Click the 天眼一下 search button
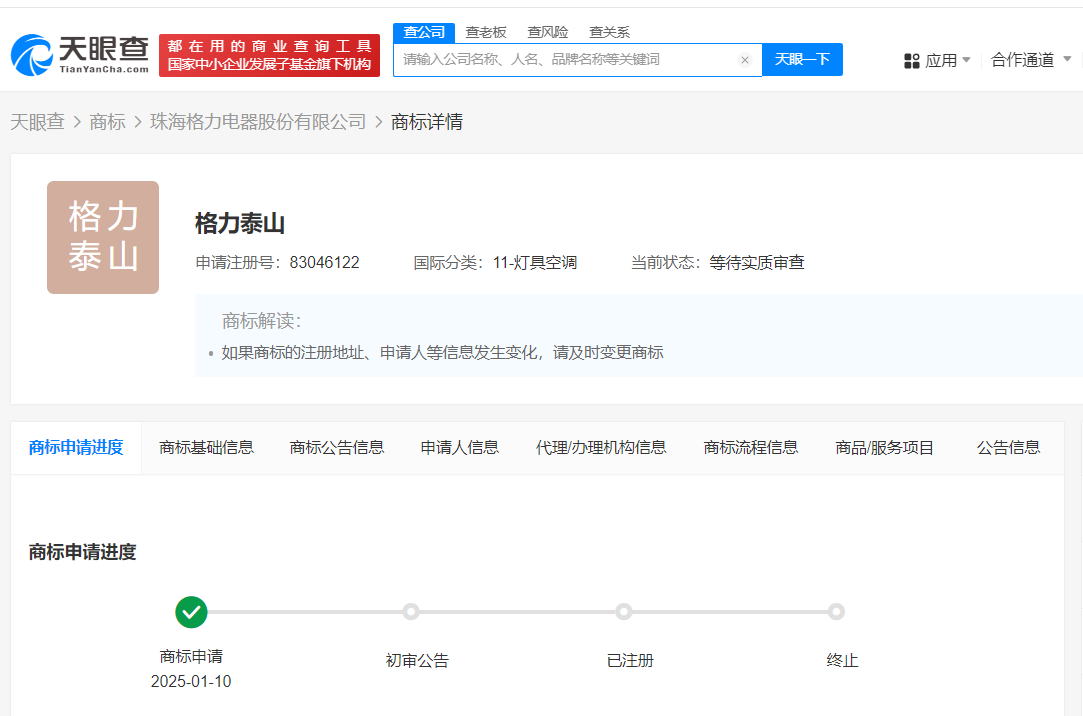This screenshot has height=716, width=1083. tap(802, 60)
